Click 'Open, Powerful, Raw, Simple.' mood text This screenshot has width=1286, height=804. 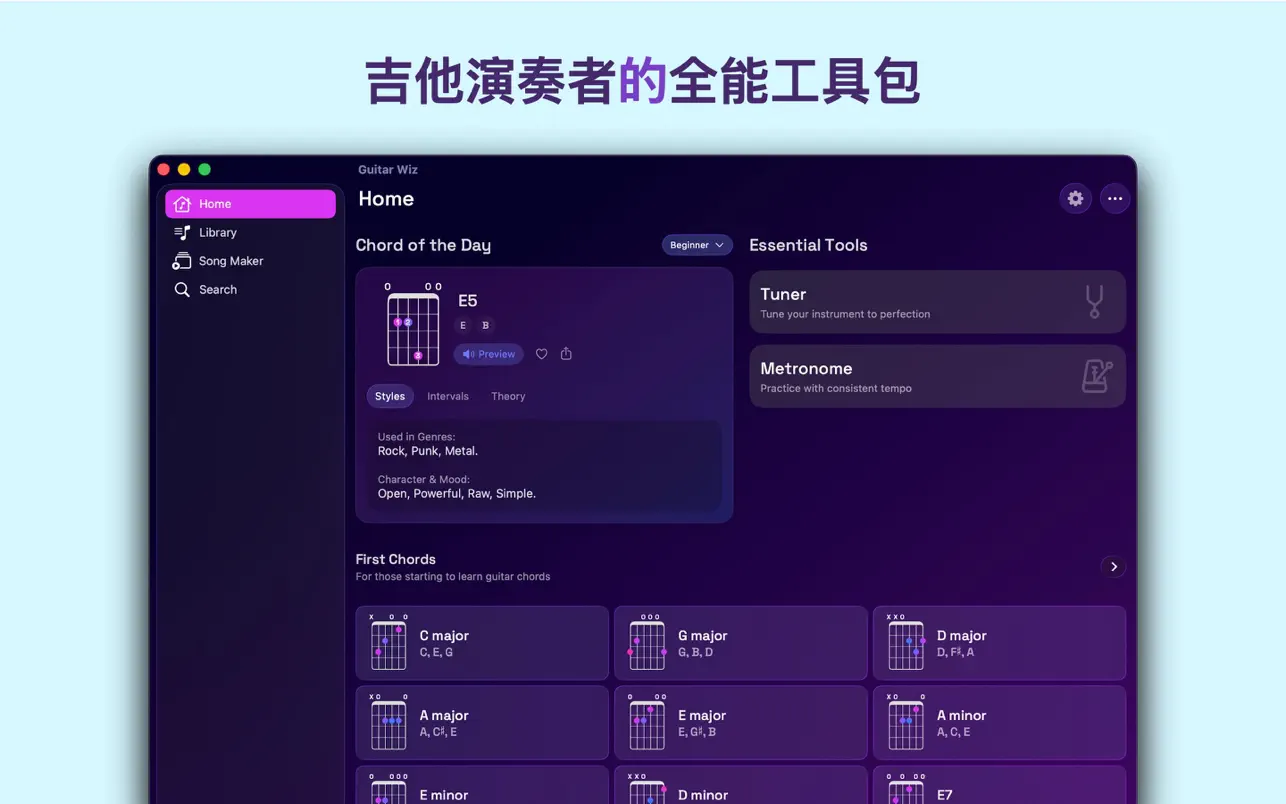coord(457,494)
